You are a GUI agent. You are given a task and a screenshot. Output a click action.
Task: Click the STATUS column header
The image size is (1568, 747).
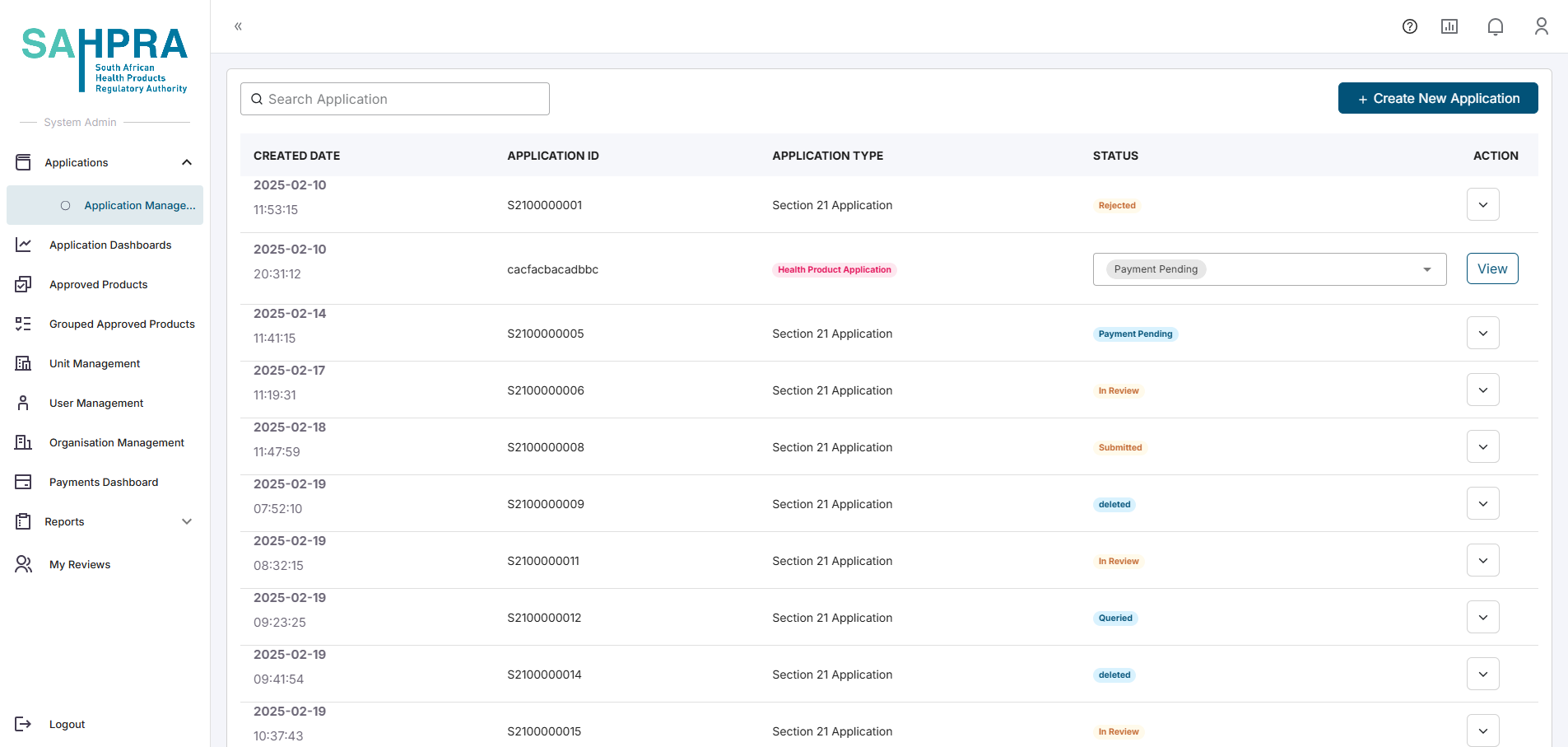click(x=1115, y=156)
